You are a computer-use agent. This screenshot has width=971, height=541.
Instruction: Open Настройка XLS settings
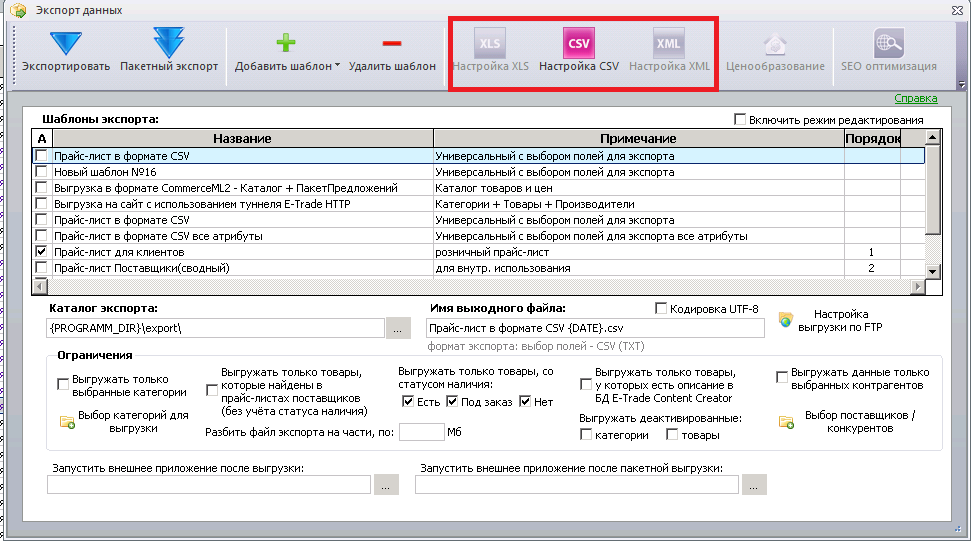click(490, 51)
